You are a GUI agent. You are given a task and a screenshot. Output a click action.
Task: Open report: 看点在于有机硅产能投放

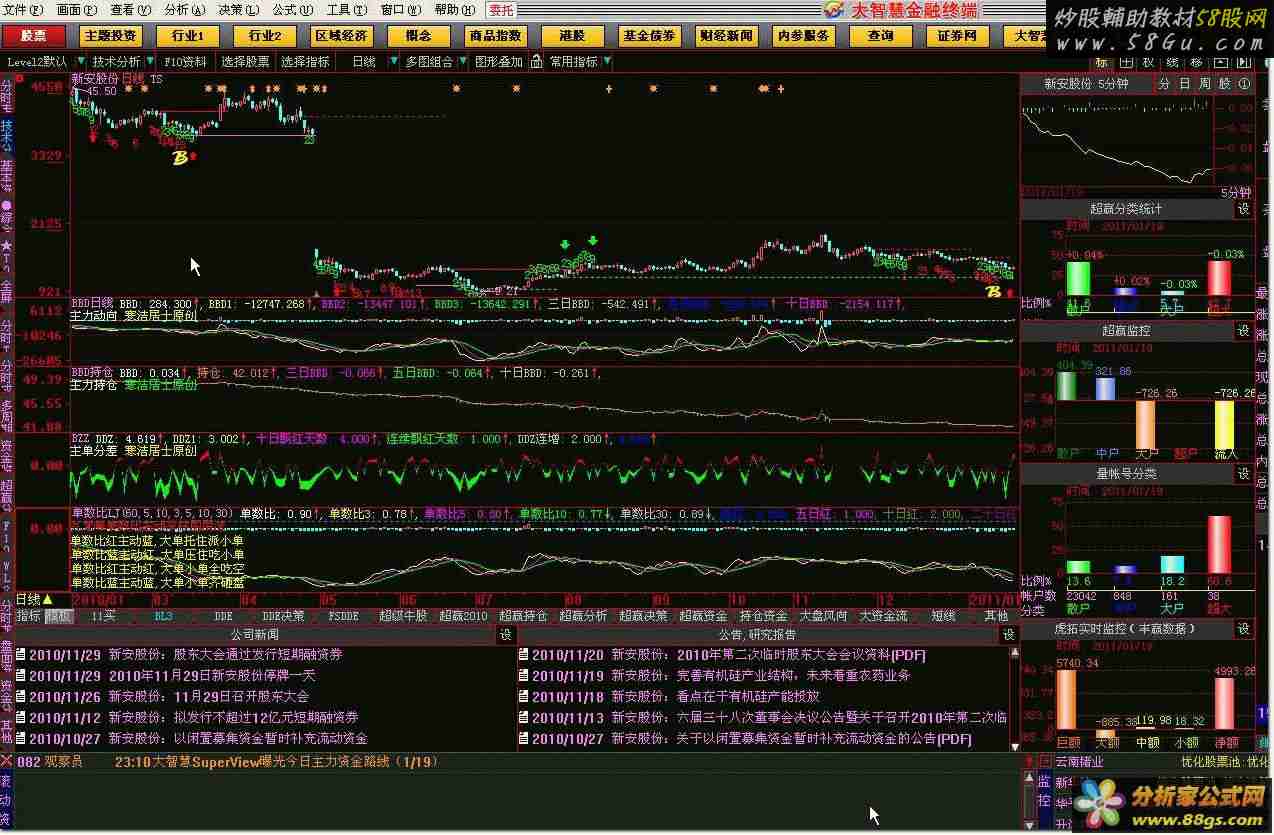pos(747,697)
